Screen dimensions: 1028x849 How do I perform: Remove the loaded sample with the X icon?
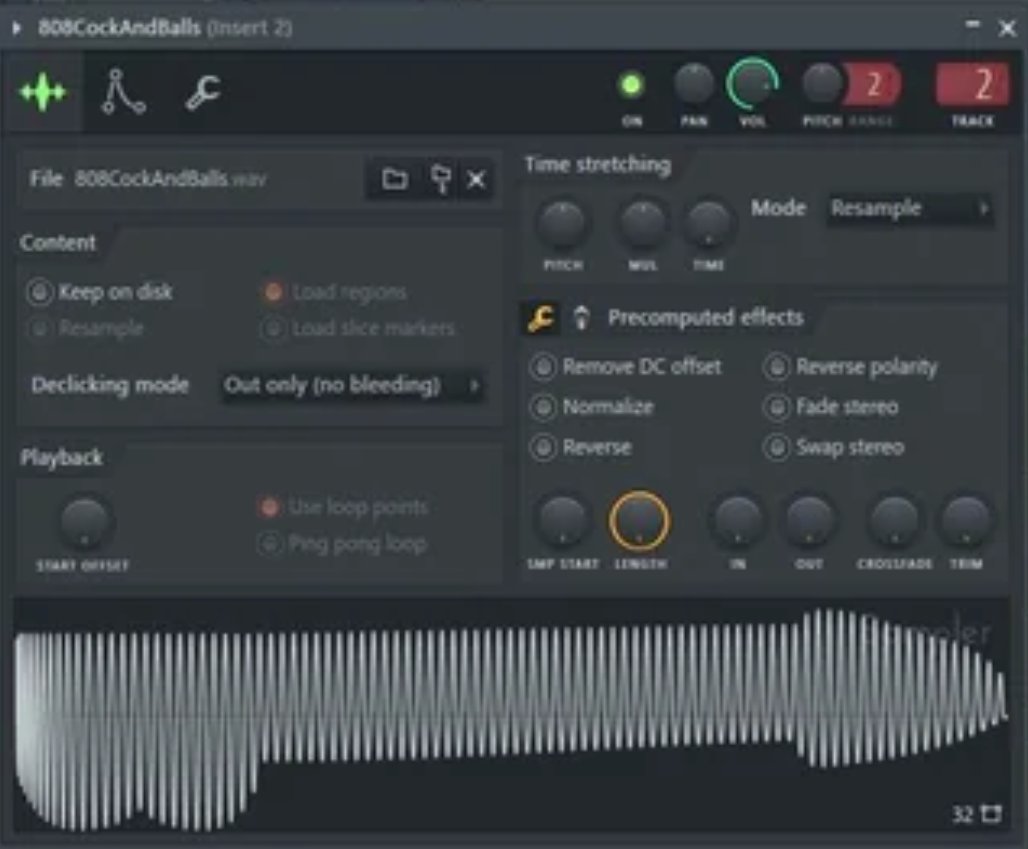[x=476, y=179]
